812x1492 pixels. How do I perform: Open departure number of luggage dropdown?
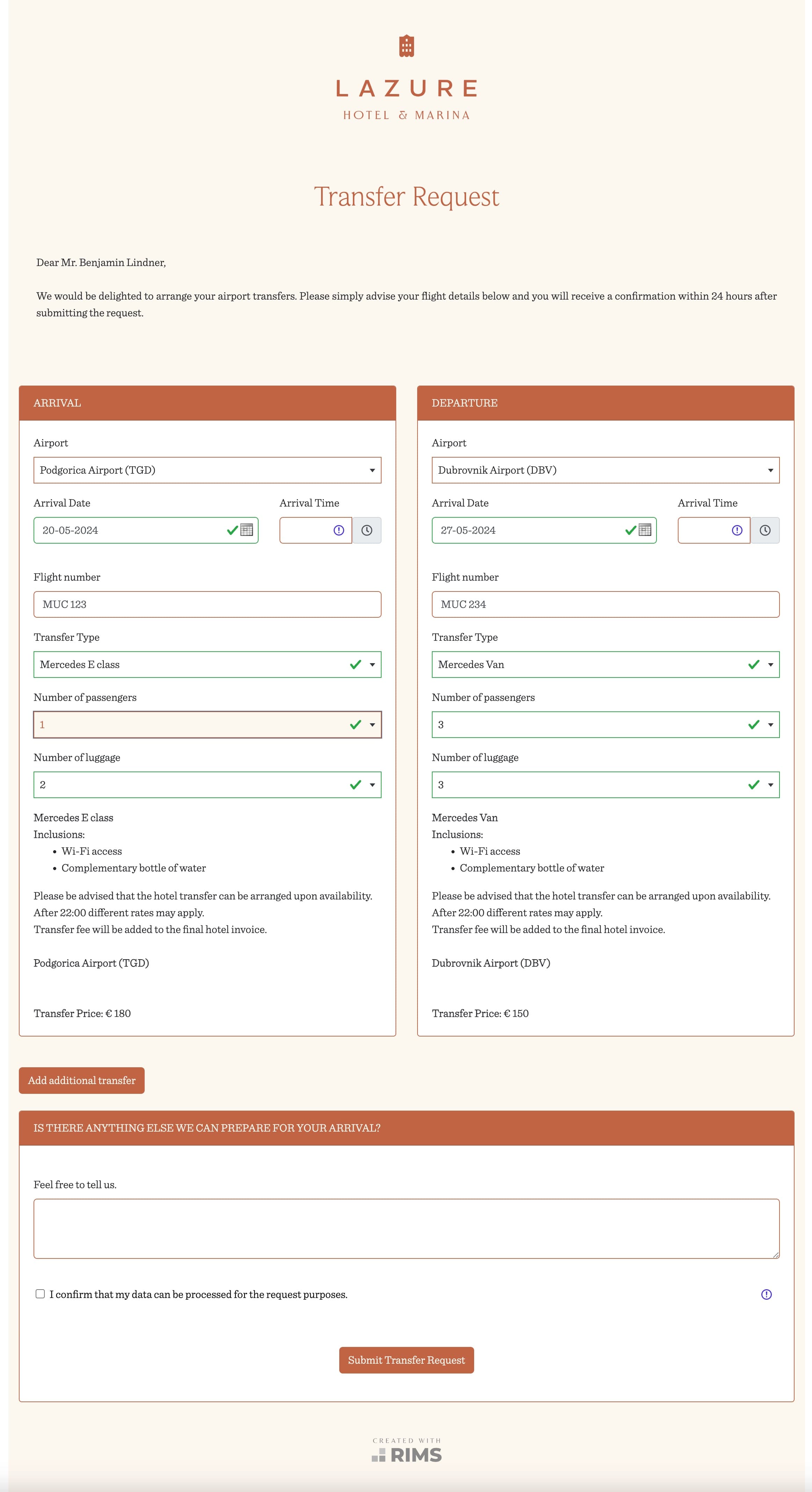tap(606, 785)
